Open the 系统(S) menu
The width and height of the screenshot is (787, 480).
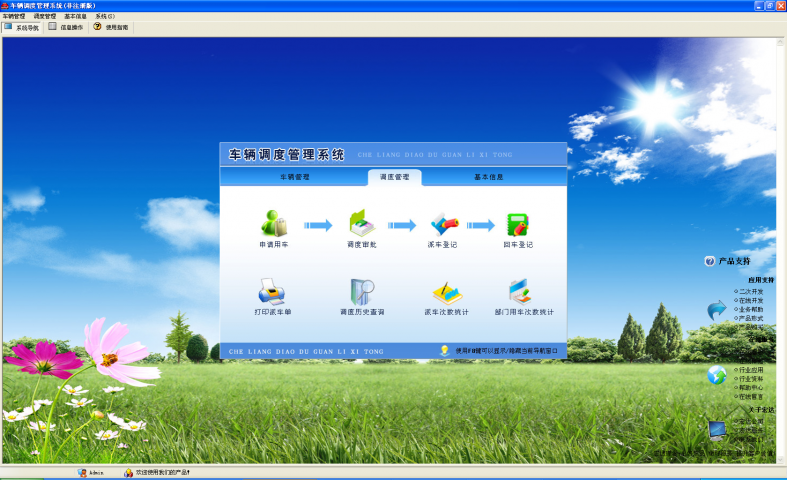tap(104, 17)
